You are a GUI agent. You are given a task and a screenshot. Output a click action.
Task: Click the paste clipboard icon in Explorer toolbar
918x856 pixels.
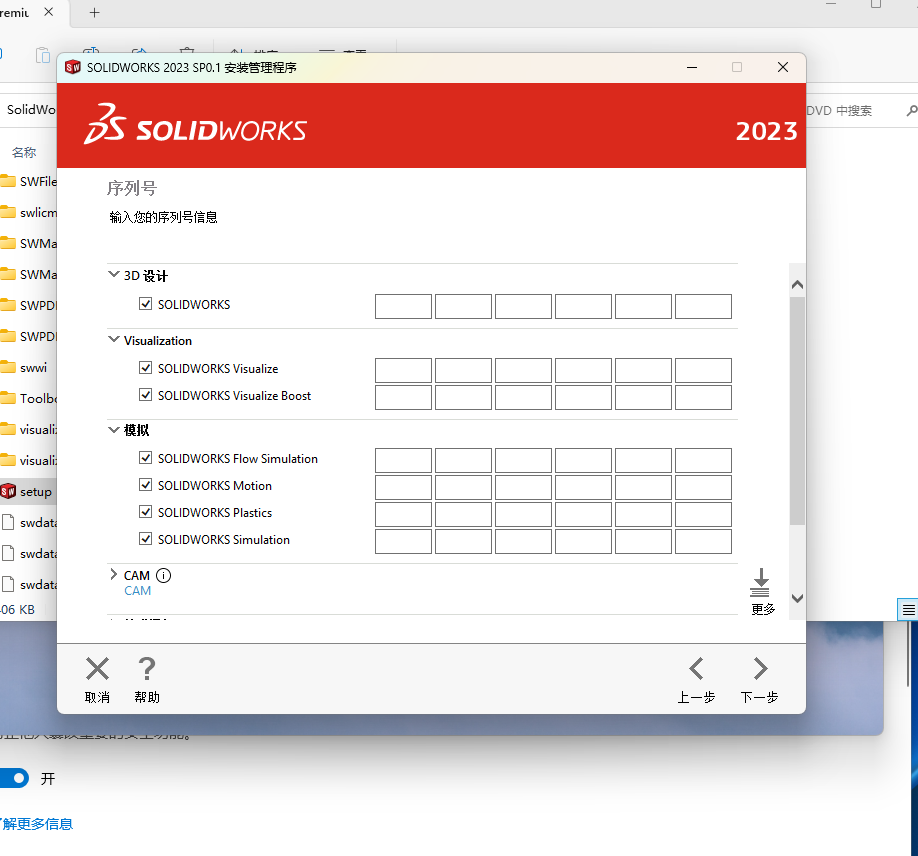point(43,55)
